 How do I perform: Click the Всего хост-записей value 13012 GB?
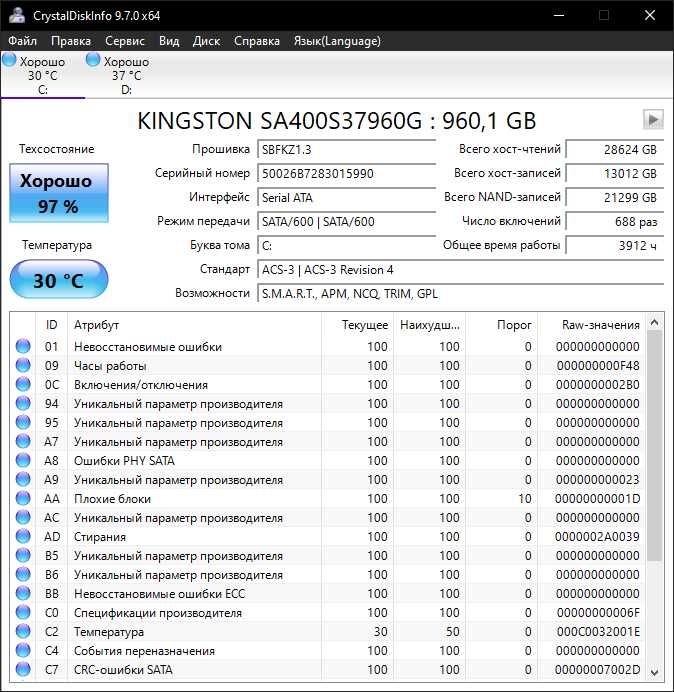(614, 173)
